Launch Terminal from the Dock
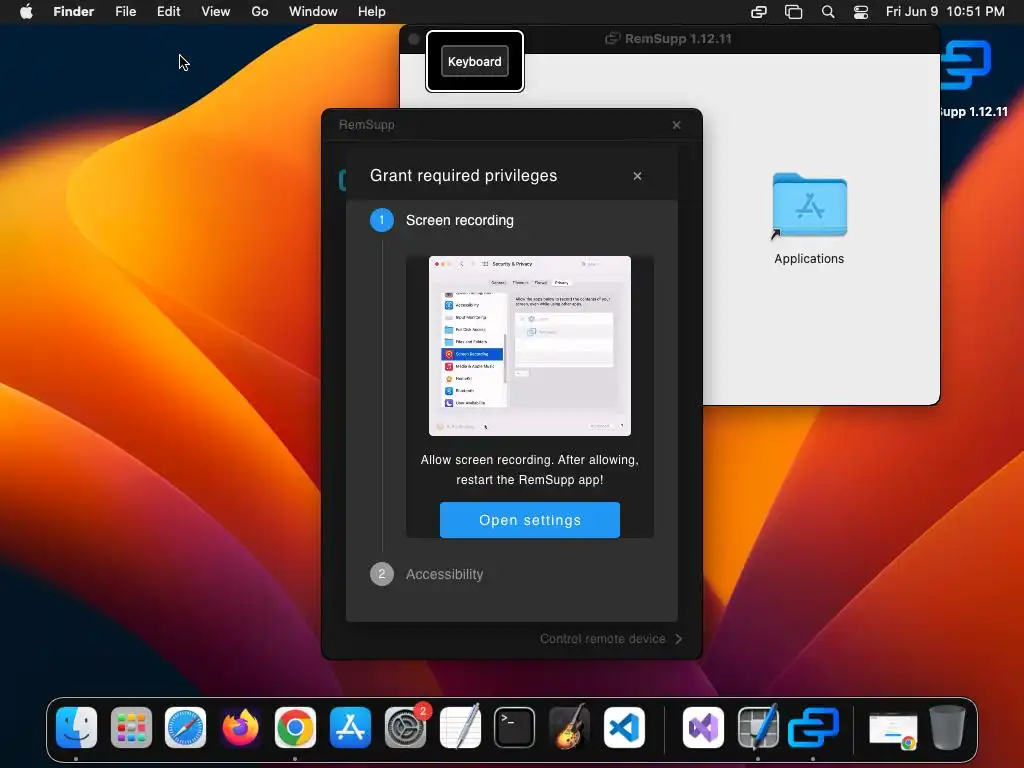The width and height of the screenshot is (1024, 768). point(515,727)
